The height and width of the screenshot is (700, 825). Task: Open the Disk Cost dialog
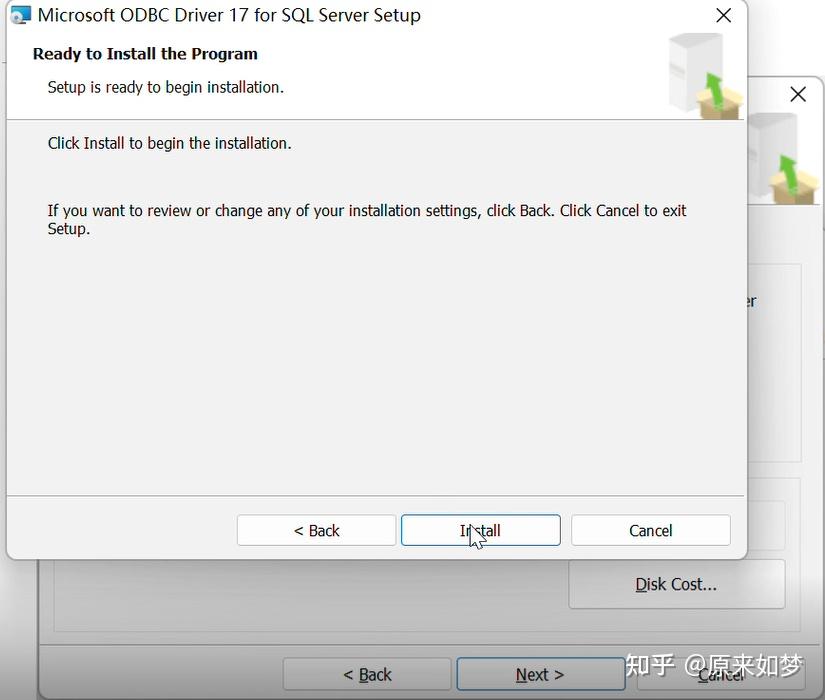[676, 584]
